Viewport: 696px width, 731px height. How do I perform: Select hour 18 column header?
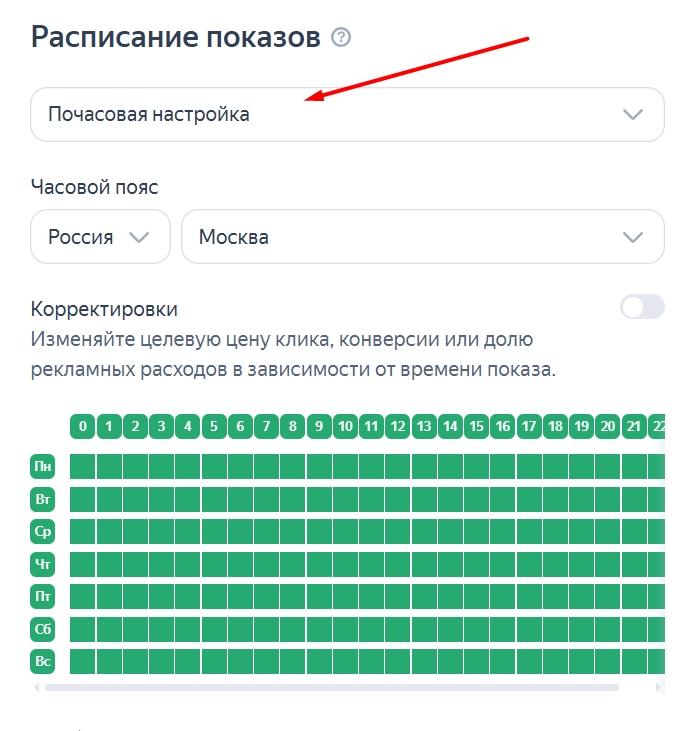555,427
